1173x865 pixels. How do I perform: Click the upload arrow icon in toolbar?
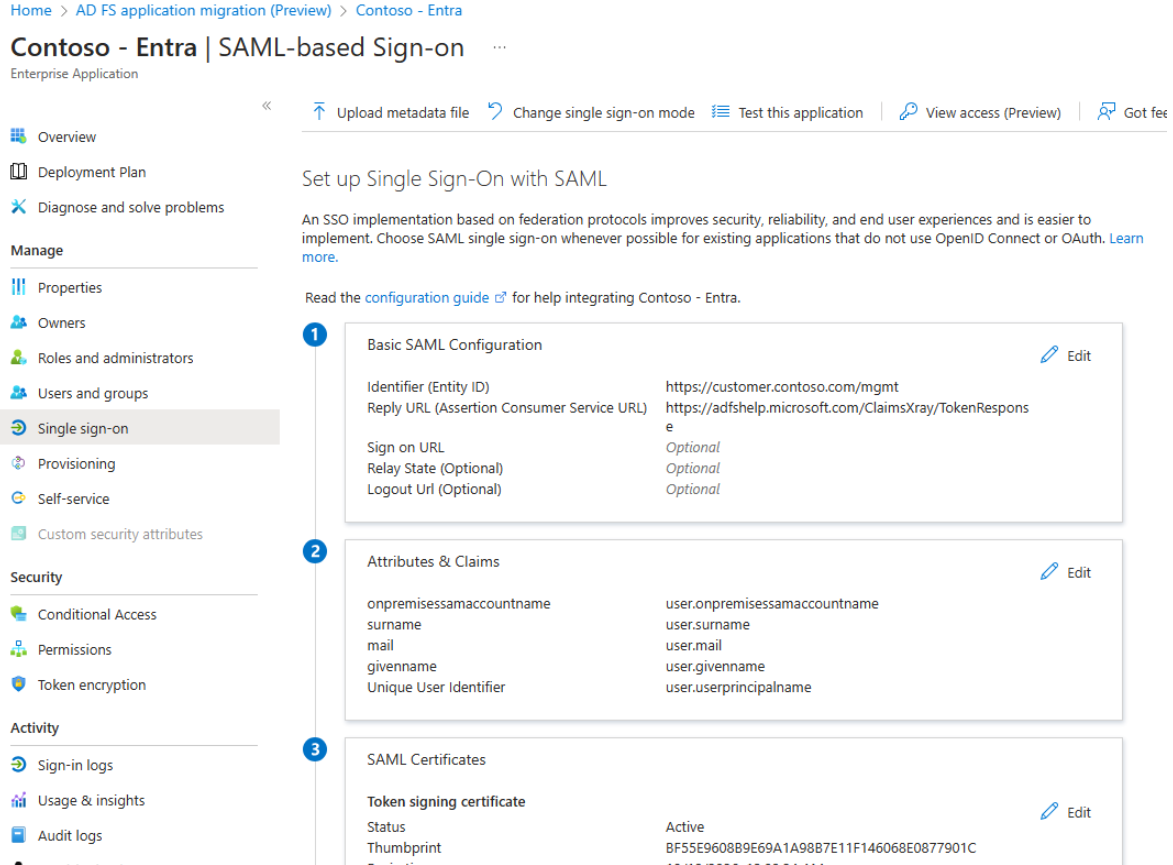pos(319,111)
